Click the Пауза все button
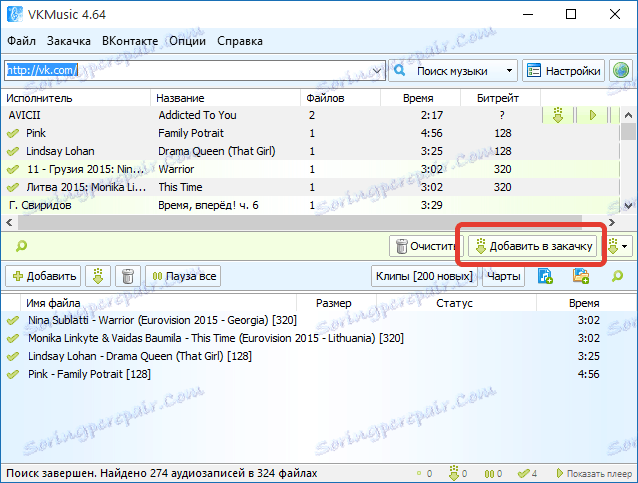The width and height of the screenshot is (638, 483). [183, 276]
